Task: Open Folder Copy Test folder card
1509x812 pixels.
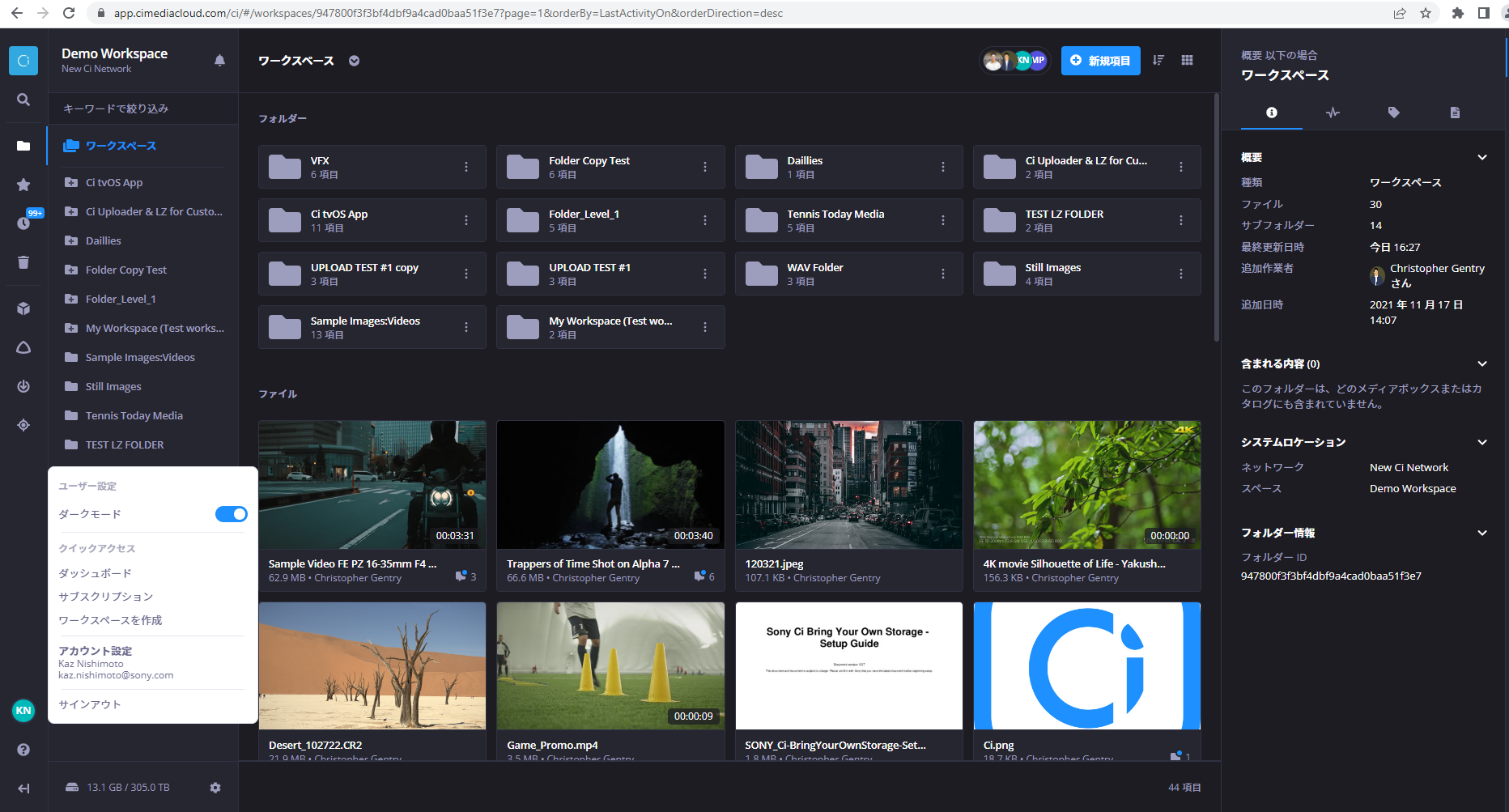Action: 610,167
